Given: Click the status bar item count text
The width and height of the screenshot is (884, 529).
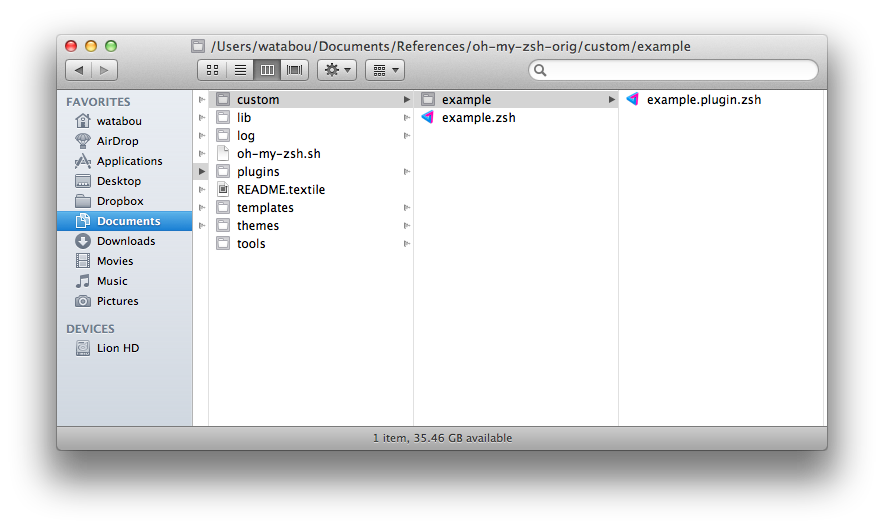Looking at the screenshot, I should pyautogui.click(x=443, y=438).
